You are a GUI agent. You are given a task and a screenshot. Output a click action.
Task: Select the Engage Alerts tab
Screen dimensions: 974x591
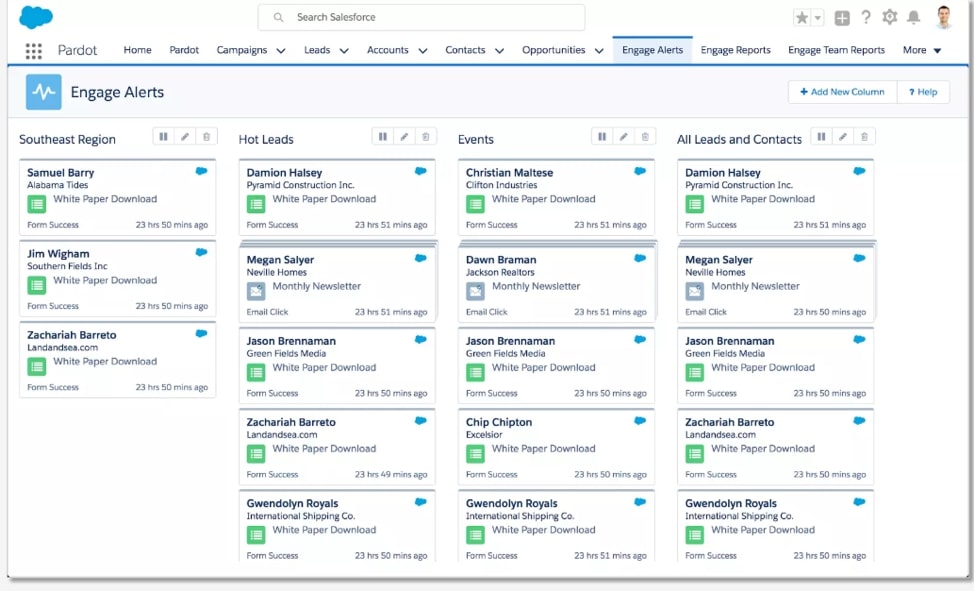[652, 50]
